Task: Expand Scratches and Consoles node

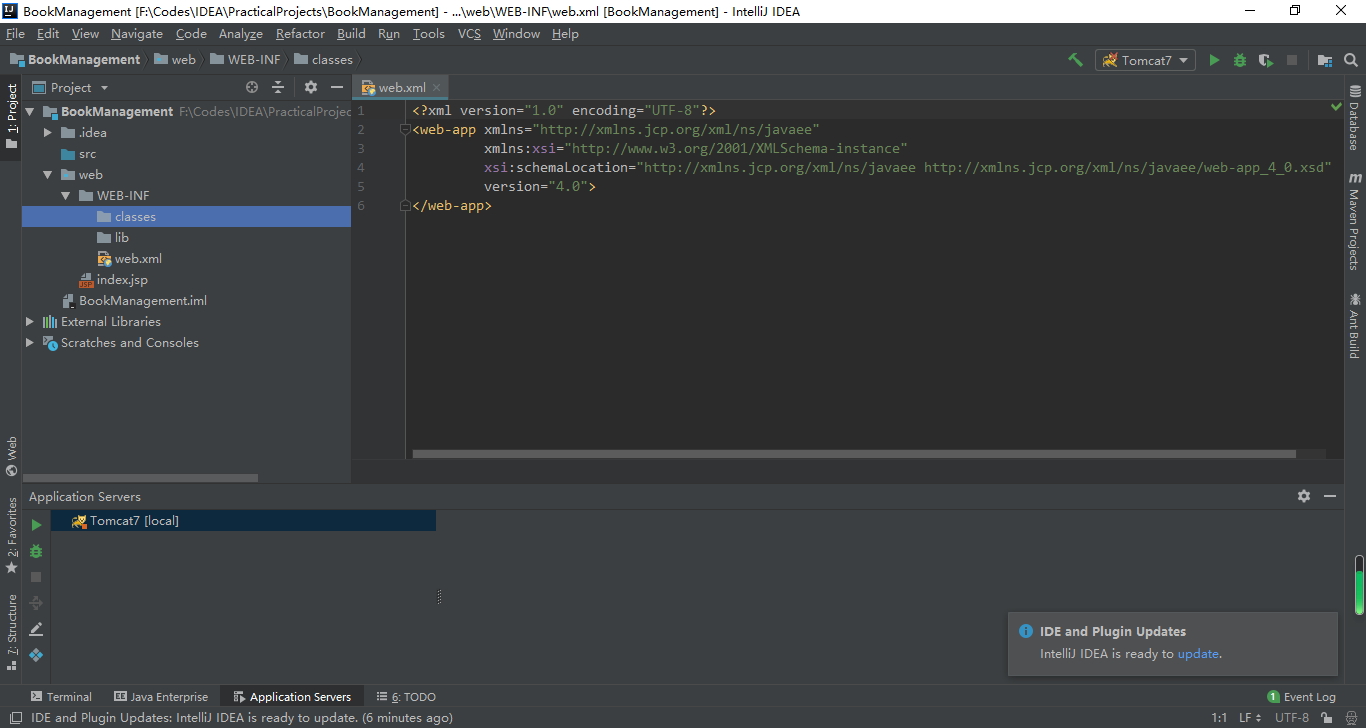Action: 29,343
